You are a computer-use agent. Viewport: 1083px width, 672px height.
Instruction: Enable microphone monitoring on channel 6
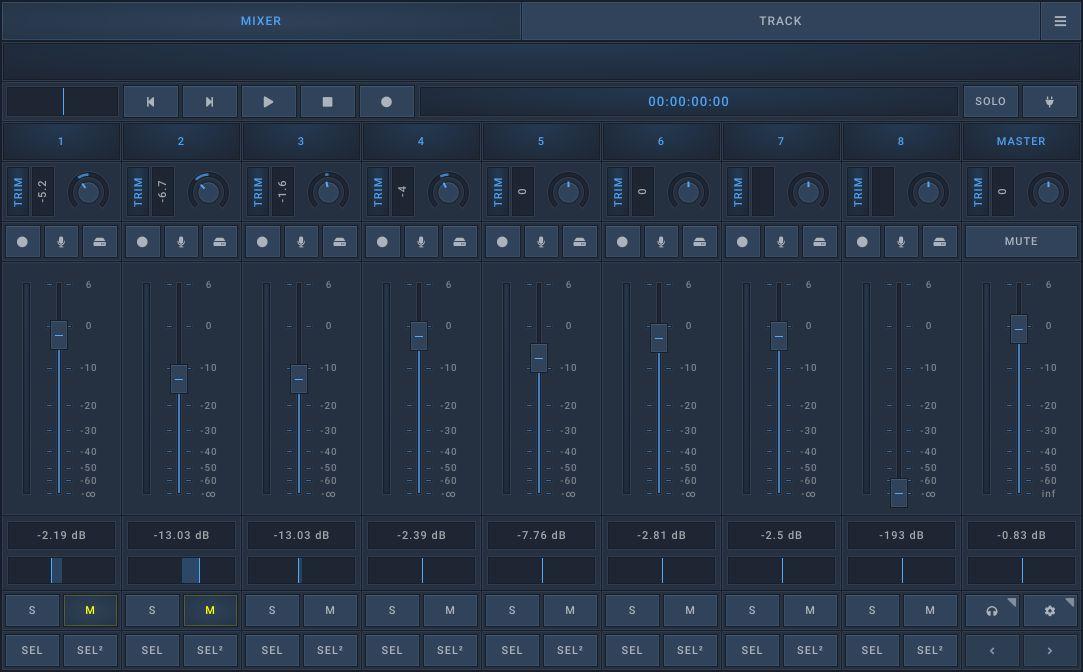tap(661, 242)
